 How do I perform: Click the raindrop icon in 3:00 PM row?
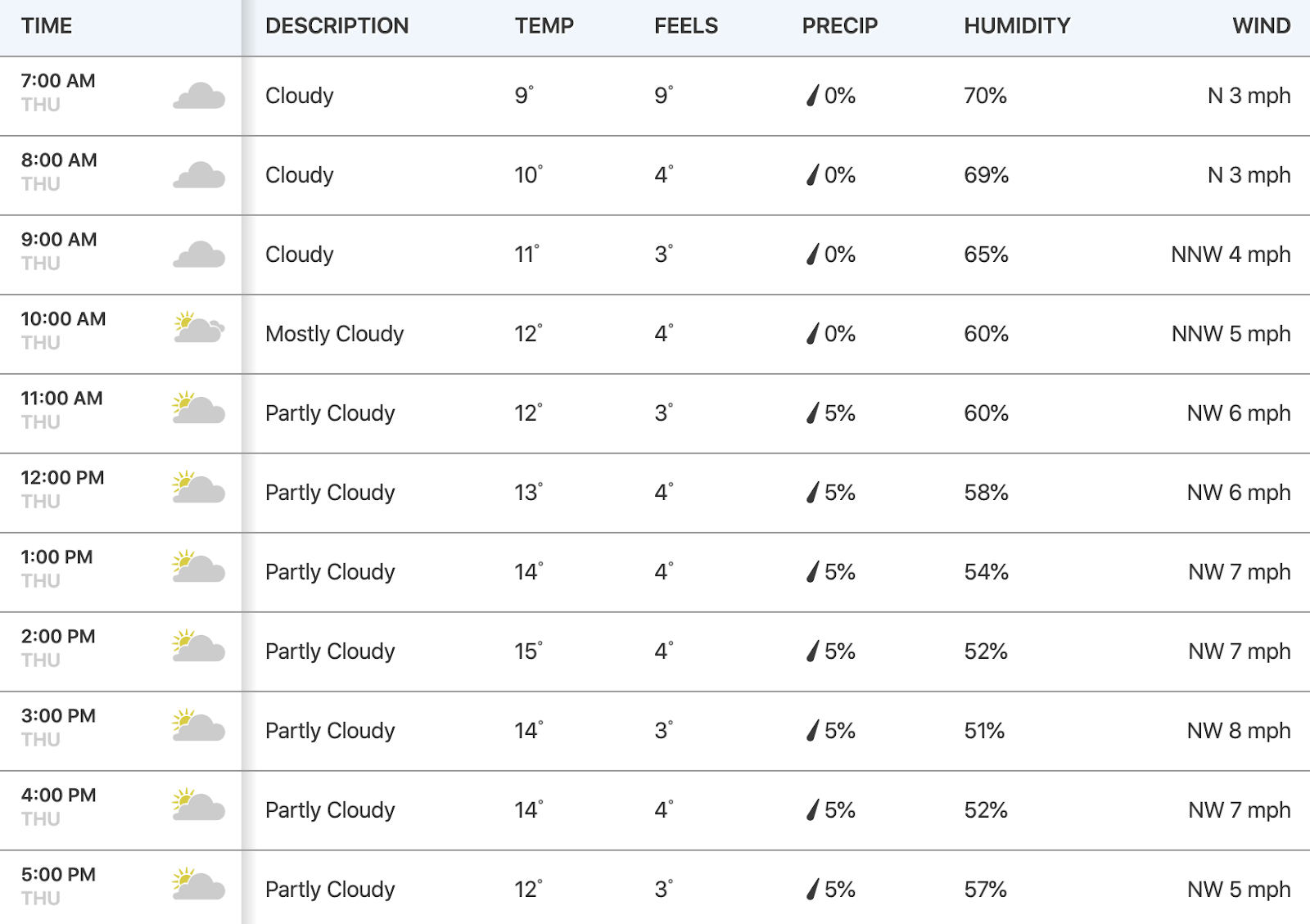(x=812, y=731)
